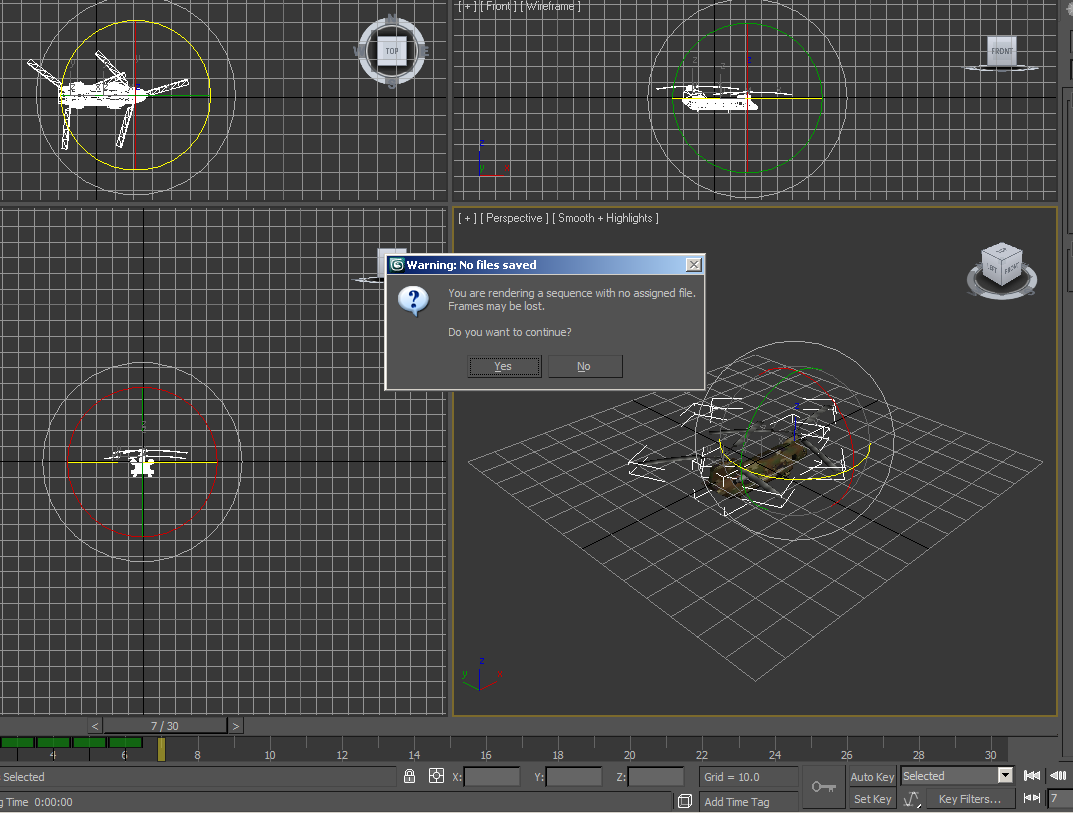The height and width of the screenshot is (814, 1073).
Task: Toggle Key Mode button beside frame field
Action: (x=1031, y=798)
